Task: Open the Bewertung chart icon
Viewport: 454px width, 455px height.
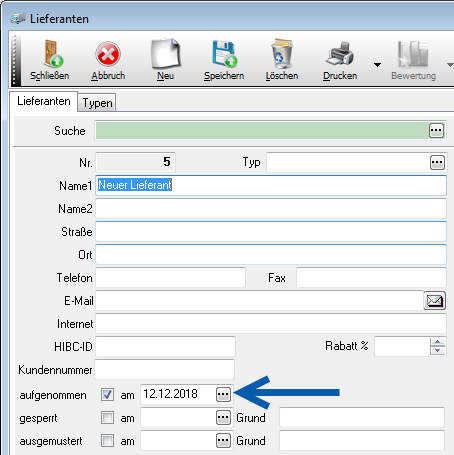Action: pos(413,54)
